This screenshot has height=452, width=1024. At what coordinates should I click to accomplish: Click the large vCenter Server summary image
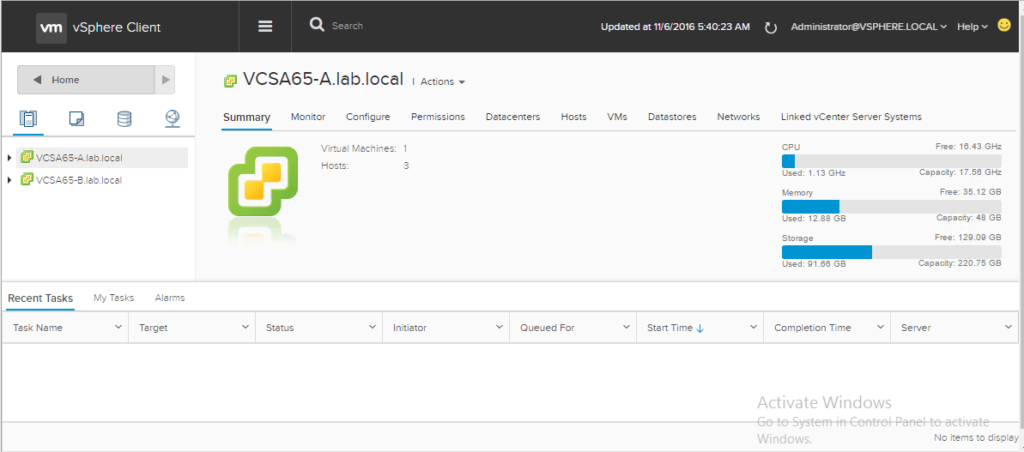(x=263, y=182)
